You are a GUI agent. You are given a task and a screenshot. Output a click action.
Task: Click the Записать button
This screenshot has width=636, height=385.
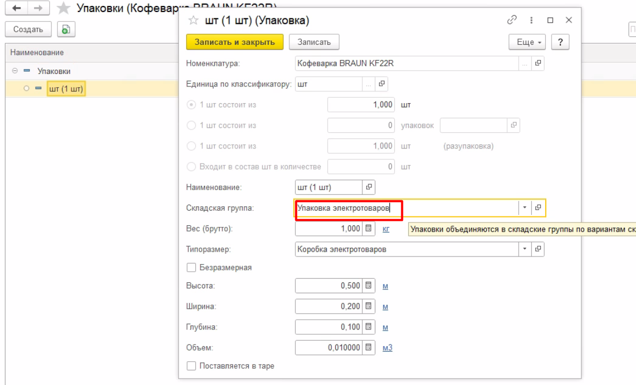(x=314, y=42)
